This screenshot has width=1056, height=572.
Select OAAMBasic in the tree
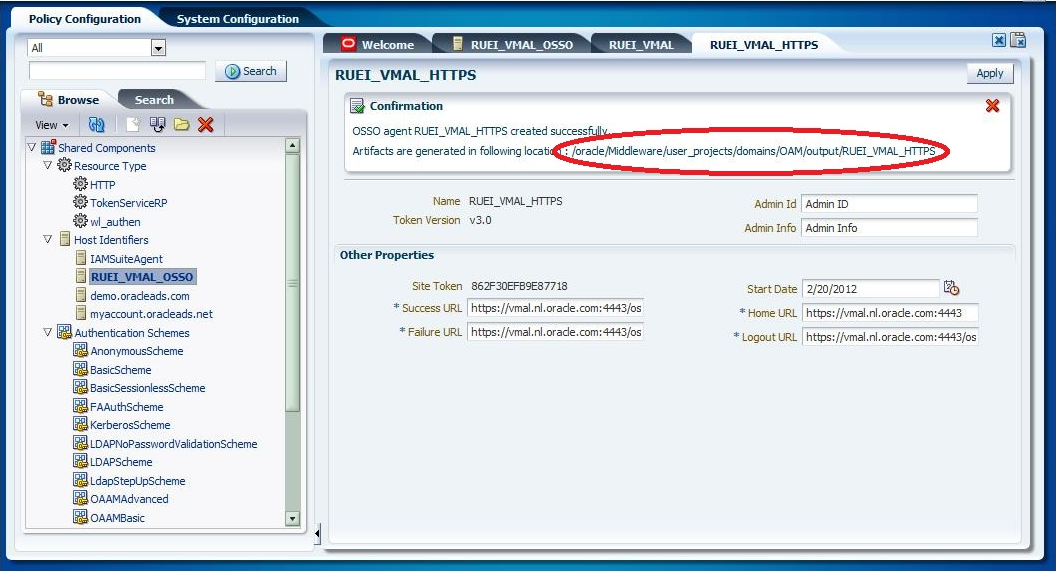coord(117,517)
